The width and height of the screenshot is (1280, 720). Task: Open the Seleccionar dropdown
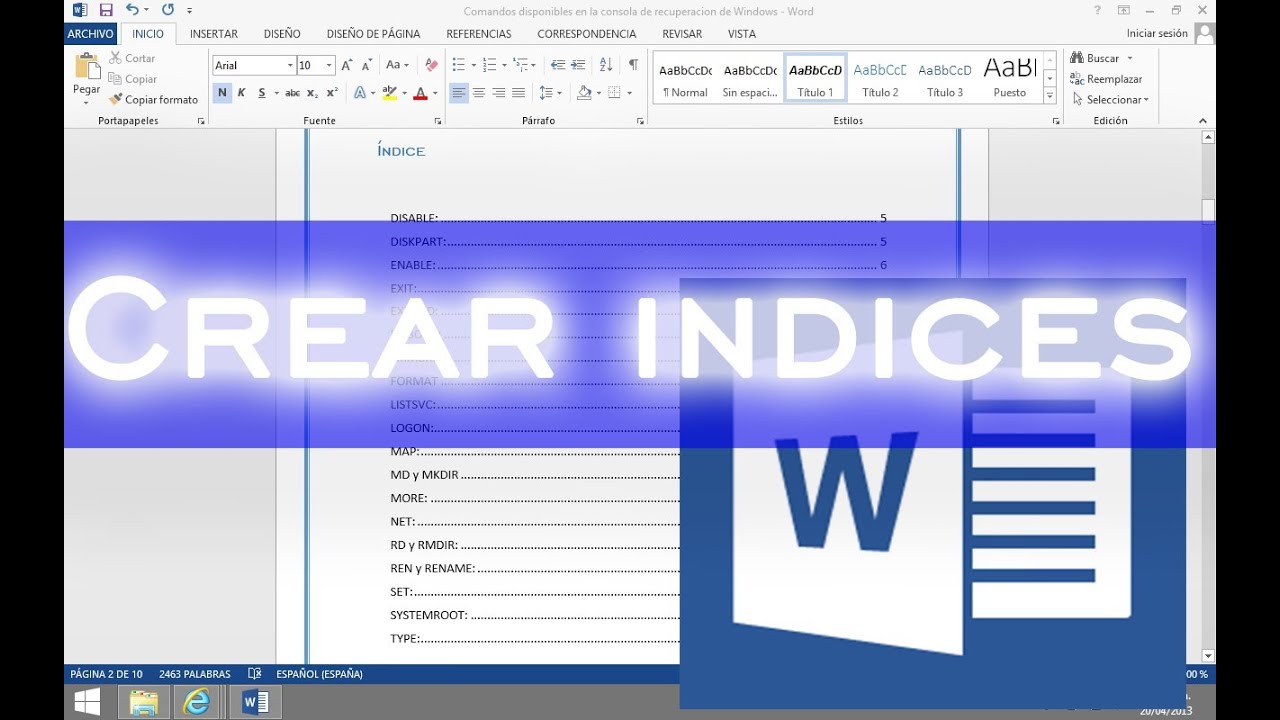(x=1111, y=99)
